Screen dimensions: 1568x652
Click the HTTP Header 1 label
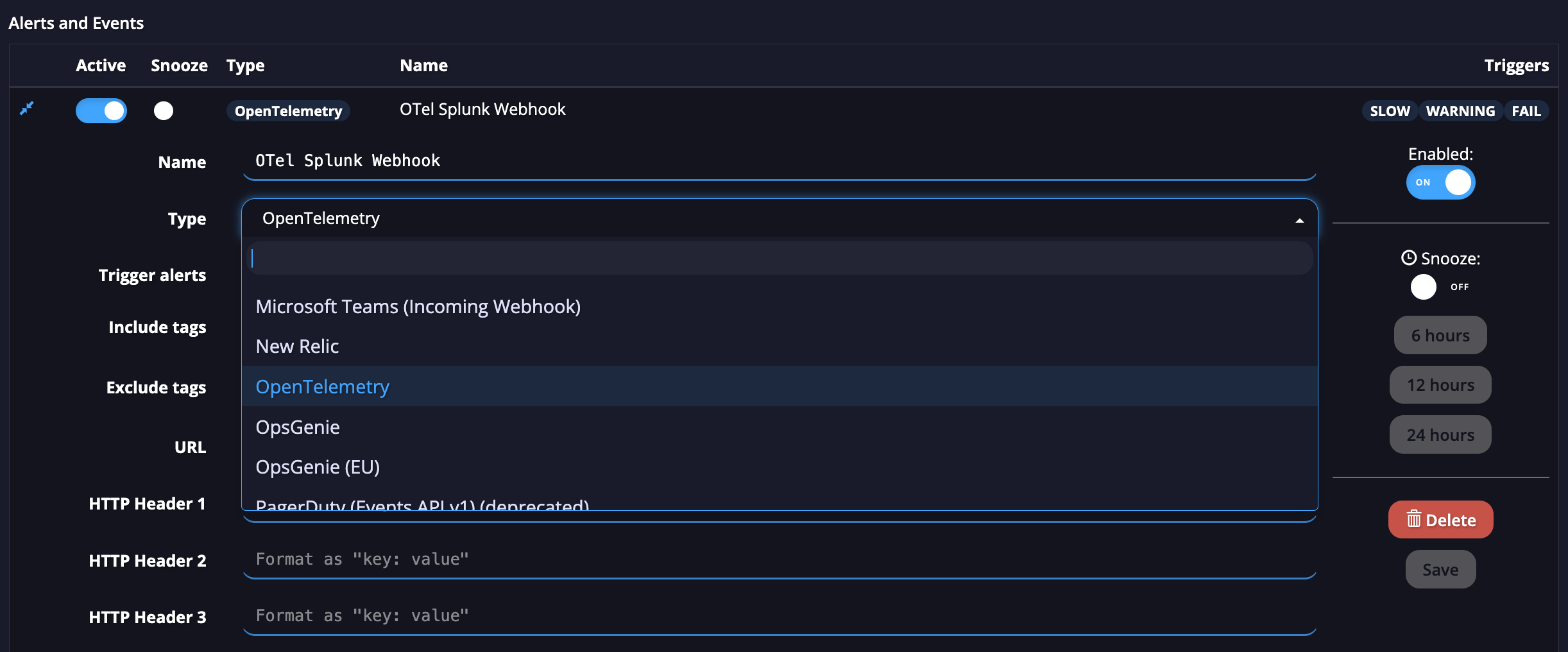(x=147, y=504)
